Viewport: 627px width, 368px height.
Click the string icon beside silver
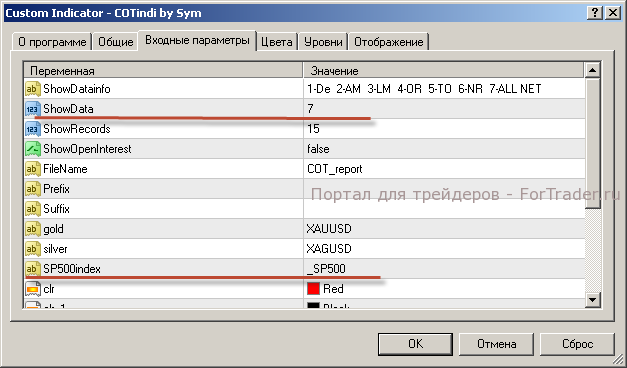[x=33, y=249]
